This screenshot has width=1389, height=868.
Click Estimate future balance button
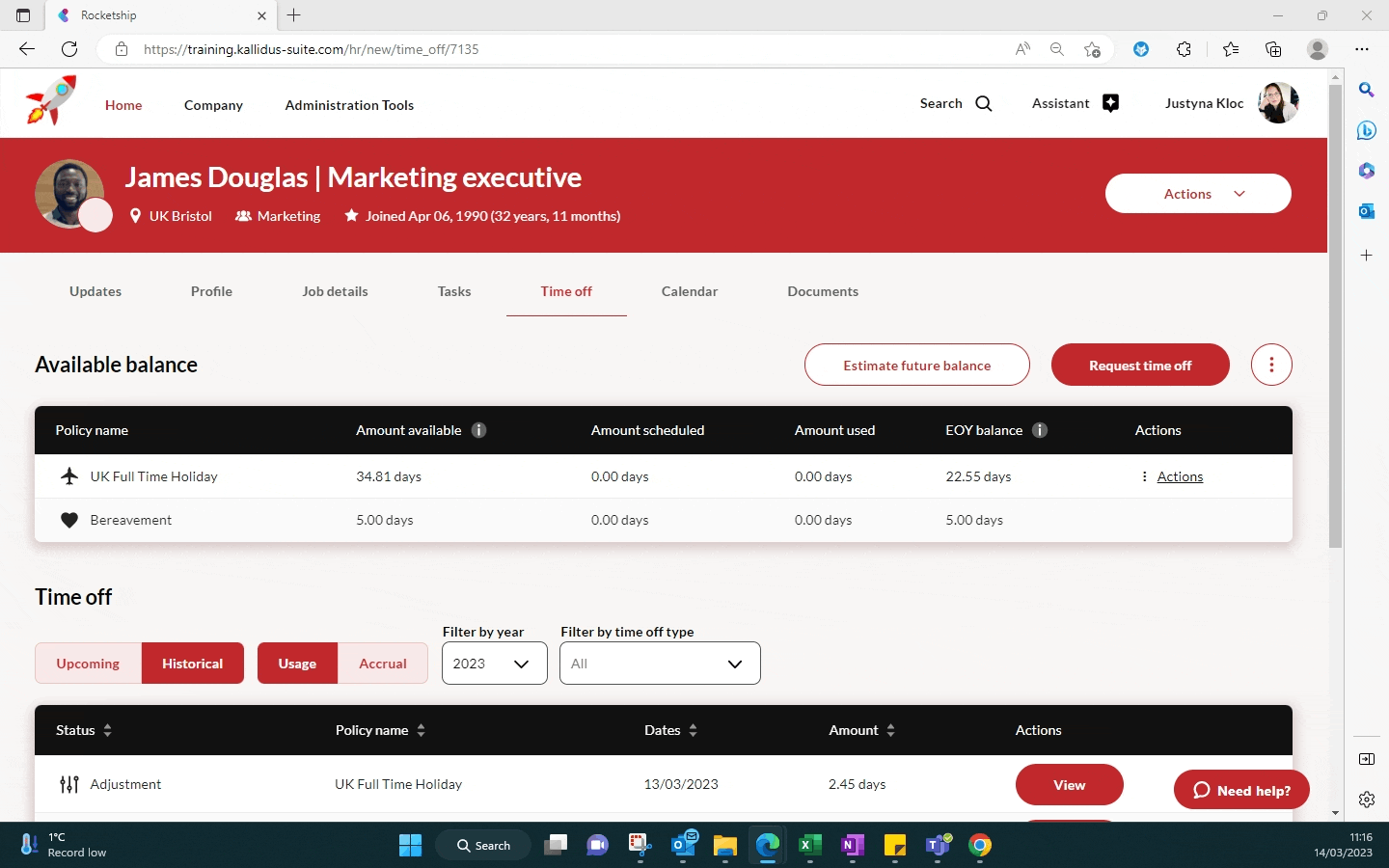point(916,366)
